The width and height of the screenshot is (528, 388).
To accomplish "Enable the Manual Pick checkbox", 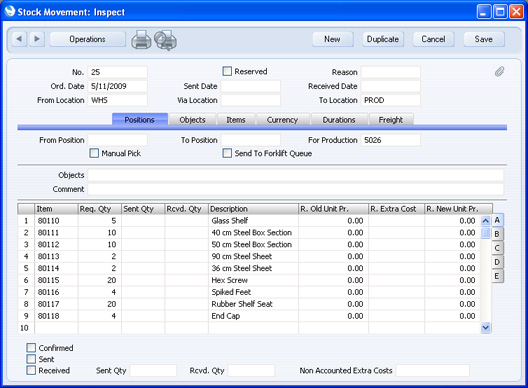I will [94, 153].
